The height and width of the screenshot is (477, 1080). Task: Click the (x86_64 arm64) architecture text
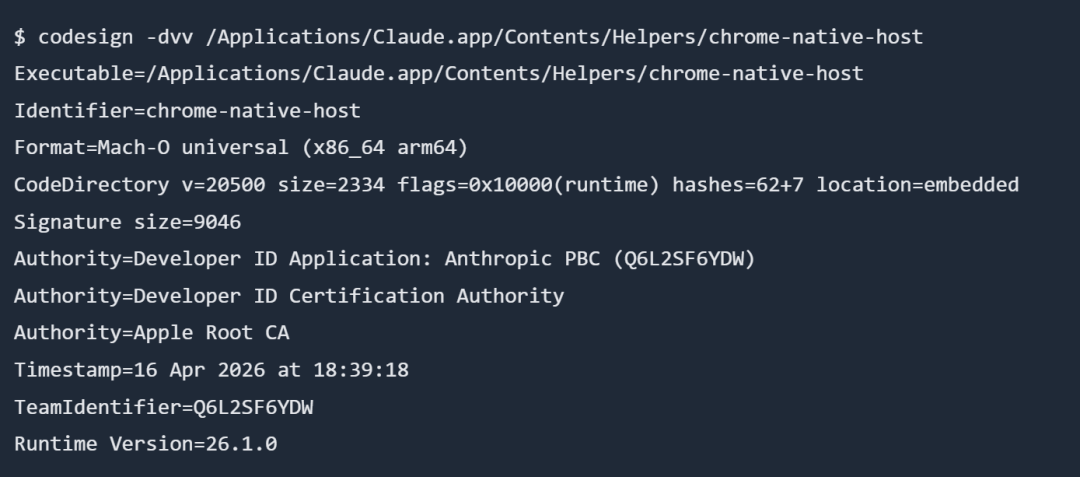pyautogui.click(x=385, y=148)
